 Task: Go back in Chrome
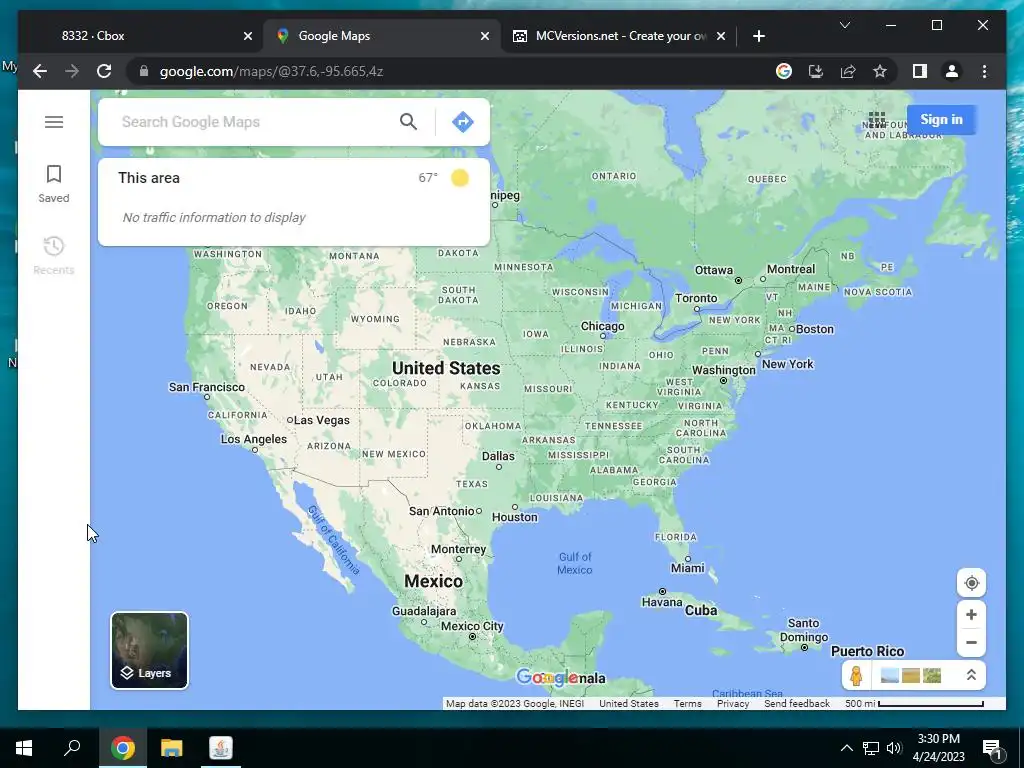pos(40,71)
